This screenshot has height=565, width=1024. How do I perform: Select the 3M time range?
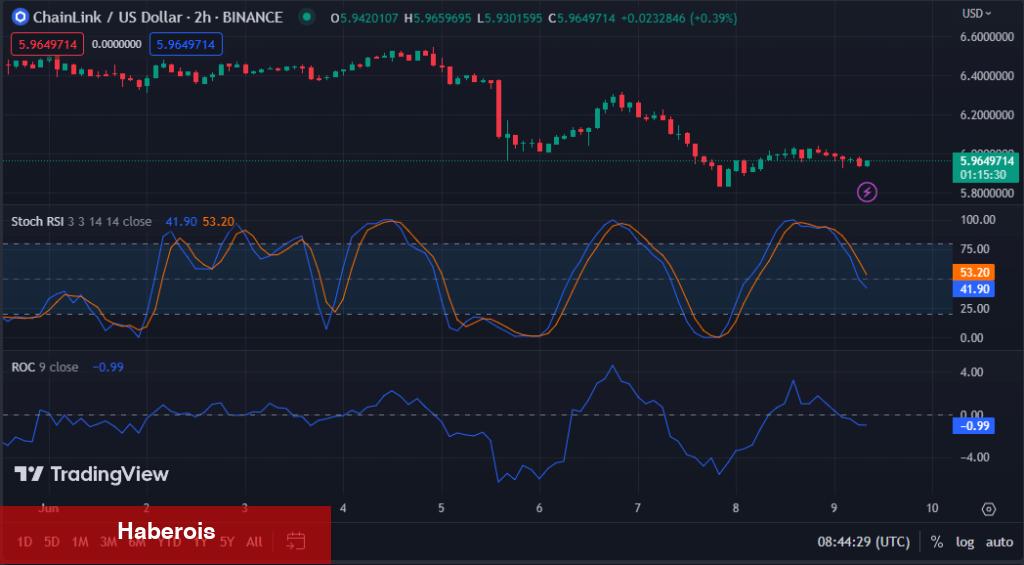108,541
